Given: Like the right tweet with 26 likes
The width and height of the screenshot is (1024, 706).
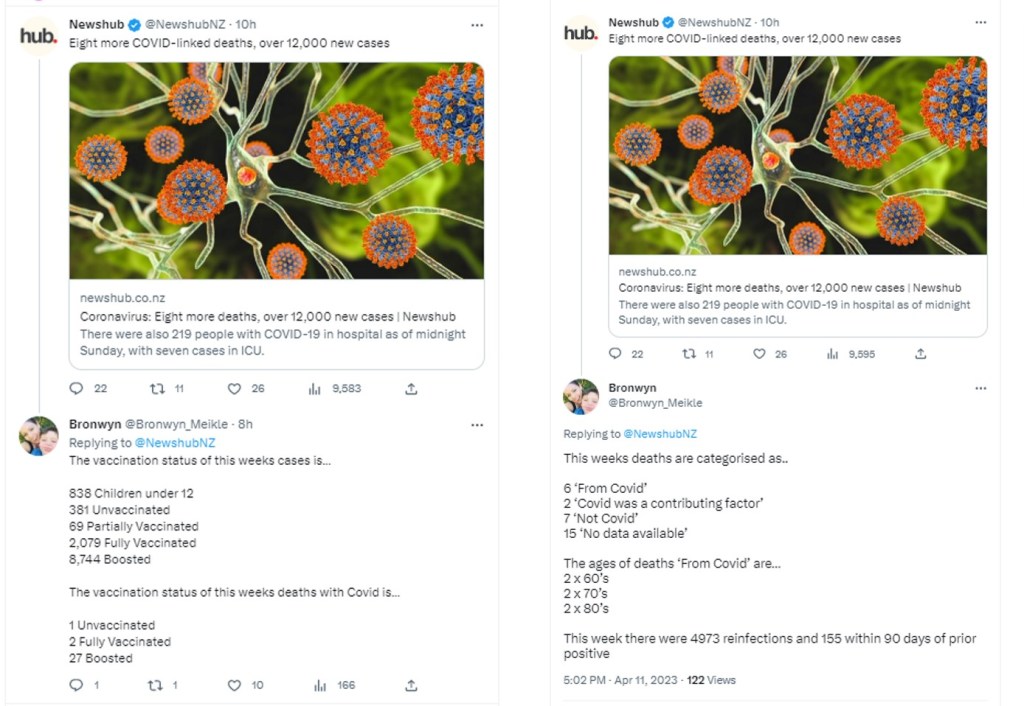Looking at the screenshot, I should (x=759, y=354).
